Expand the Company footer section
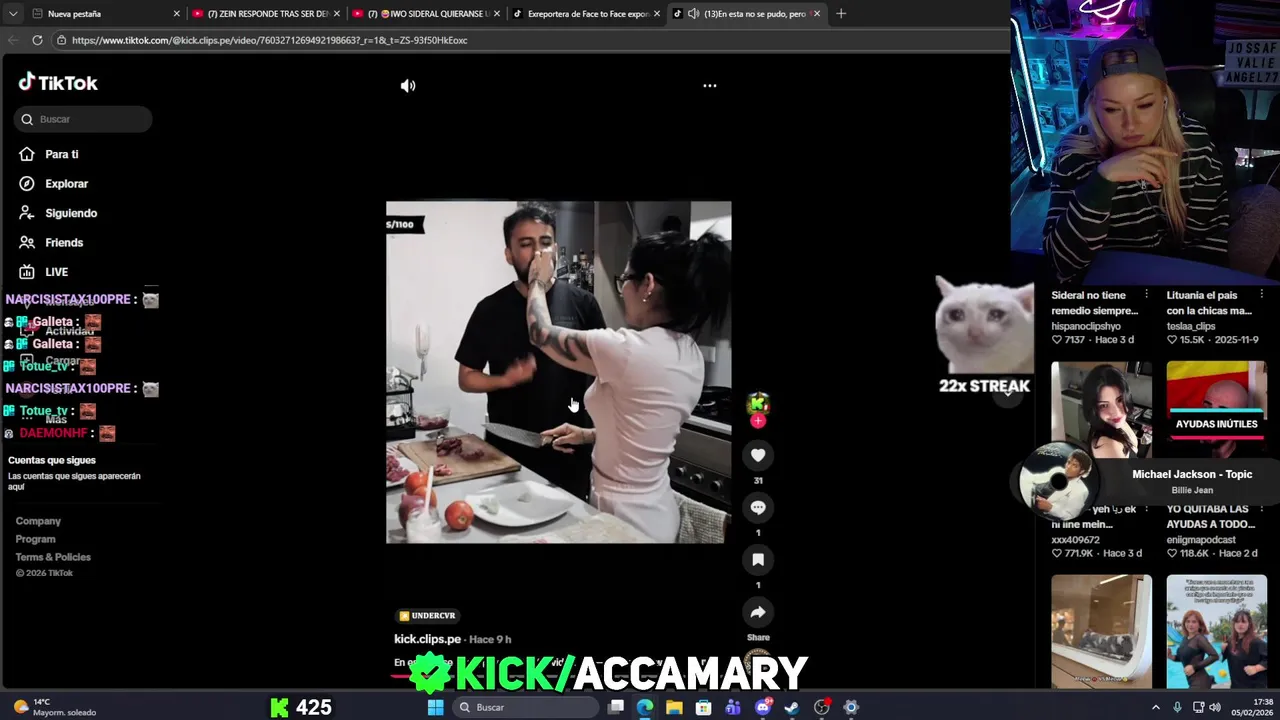 pos(38,521)
